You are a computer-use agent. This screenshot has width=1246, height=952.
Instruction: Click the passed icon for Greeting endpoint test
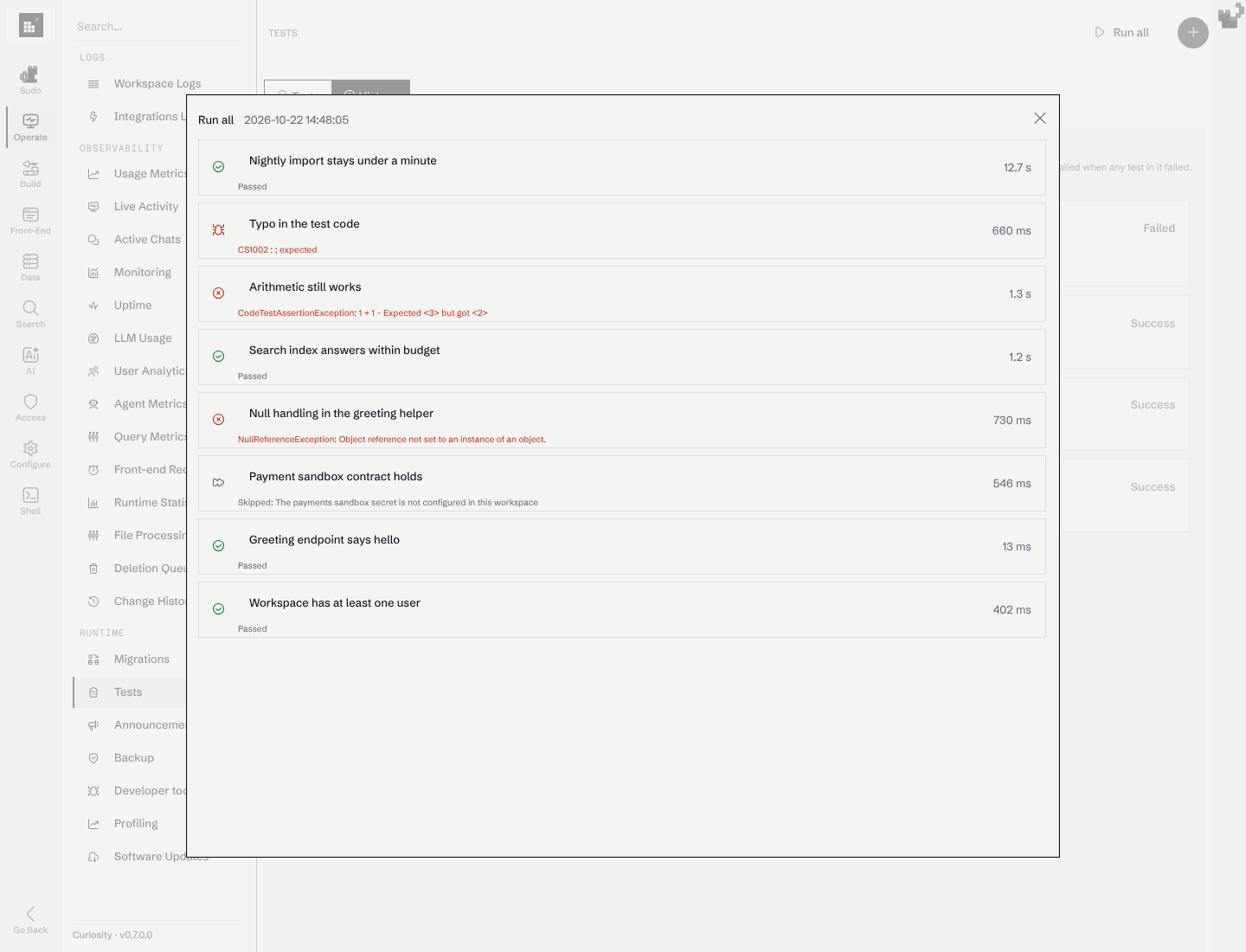219,546
